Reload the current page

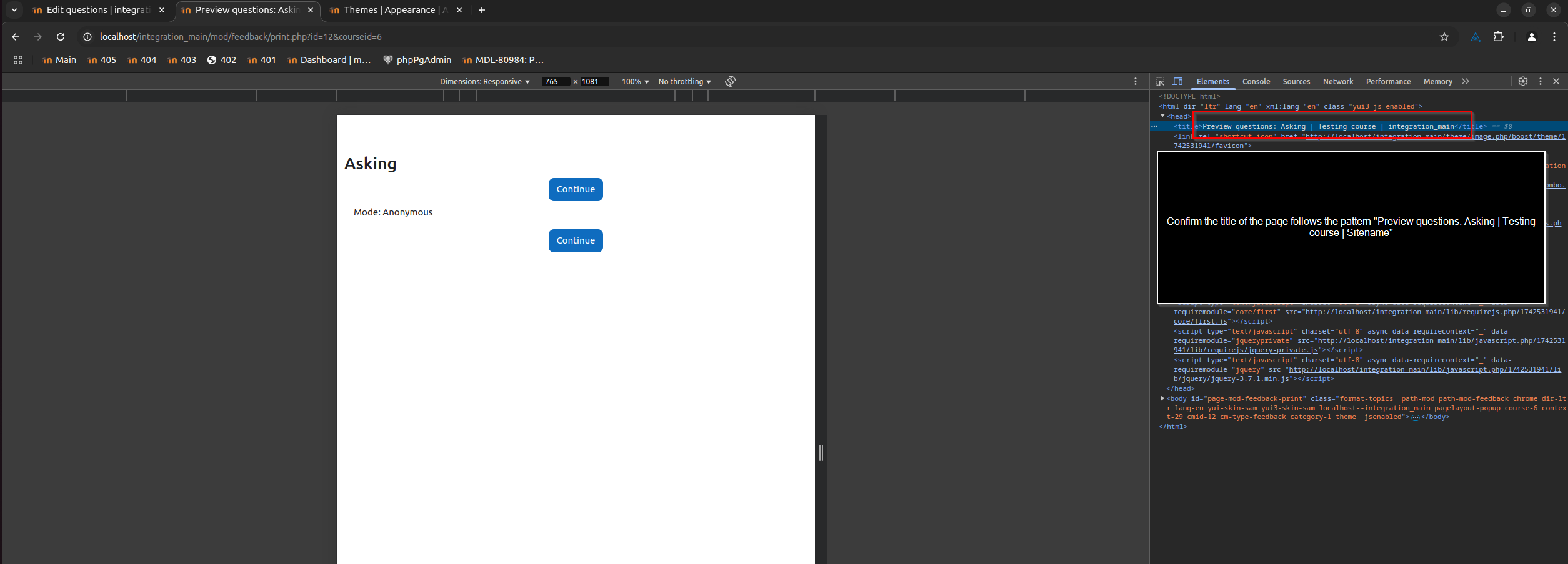(x=61, y=37)
